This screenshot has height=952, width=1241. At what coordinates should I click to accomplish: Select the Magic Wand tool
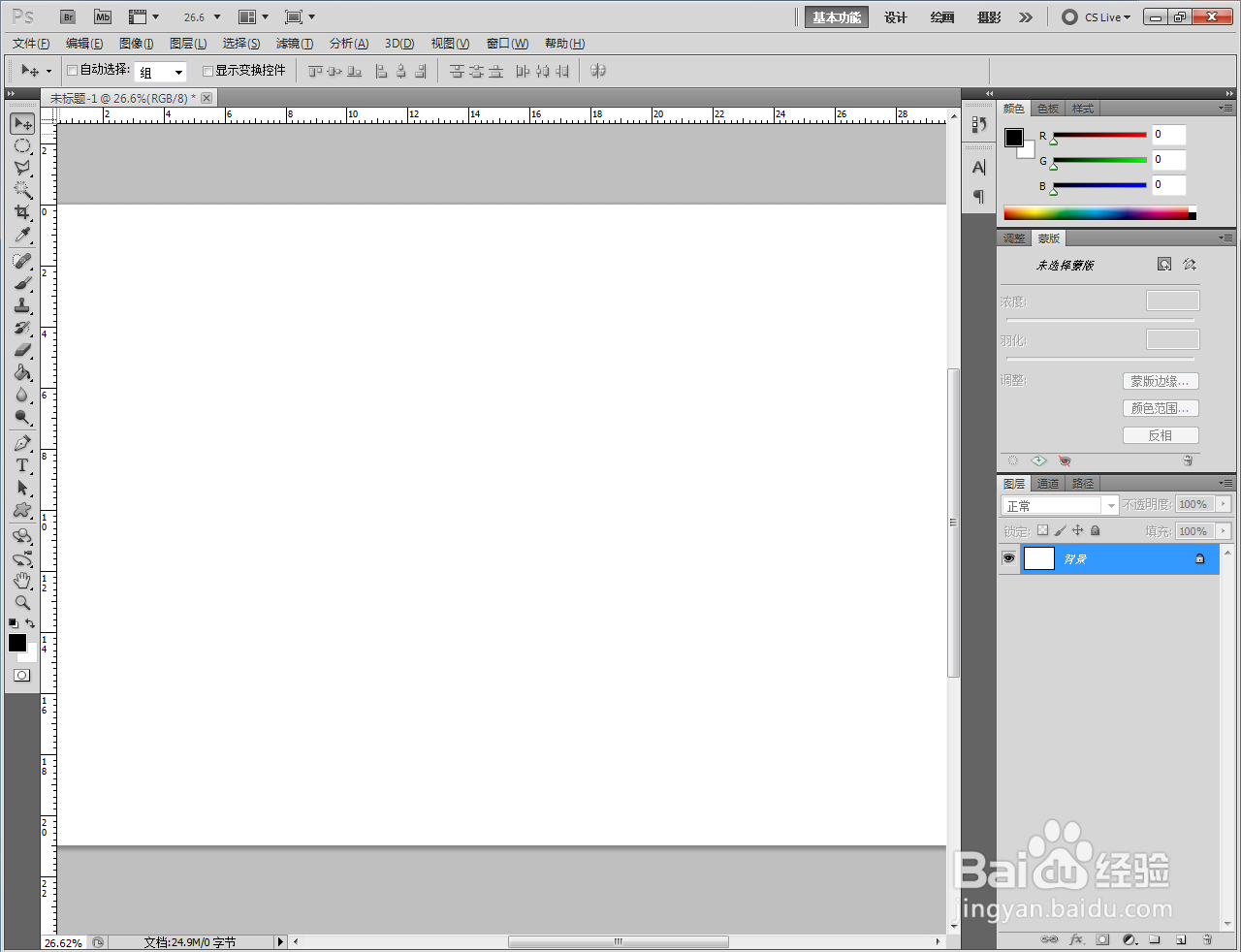click(22, 191)
